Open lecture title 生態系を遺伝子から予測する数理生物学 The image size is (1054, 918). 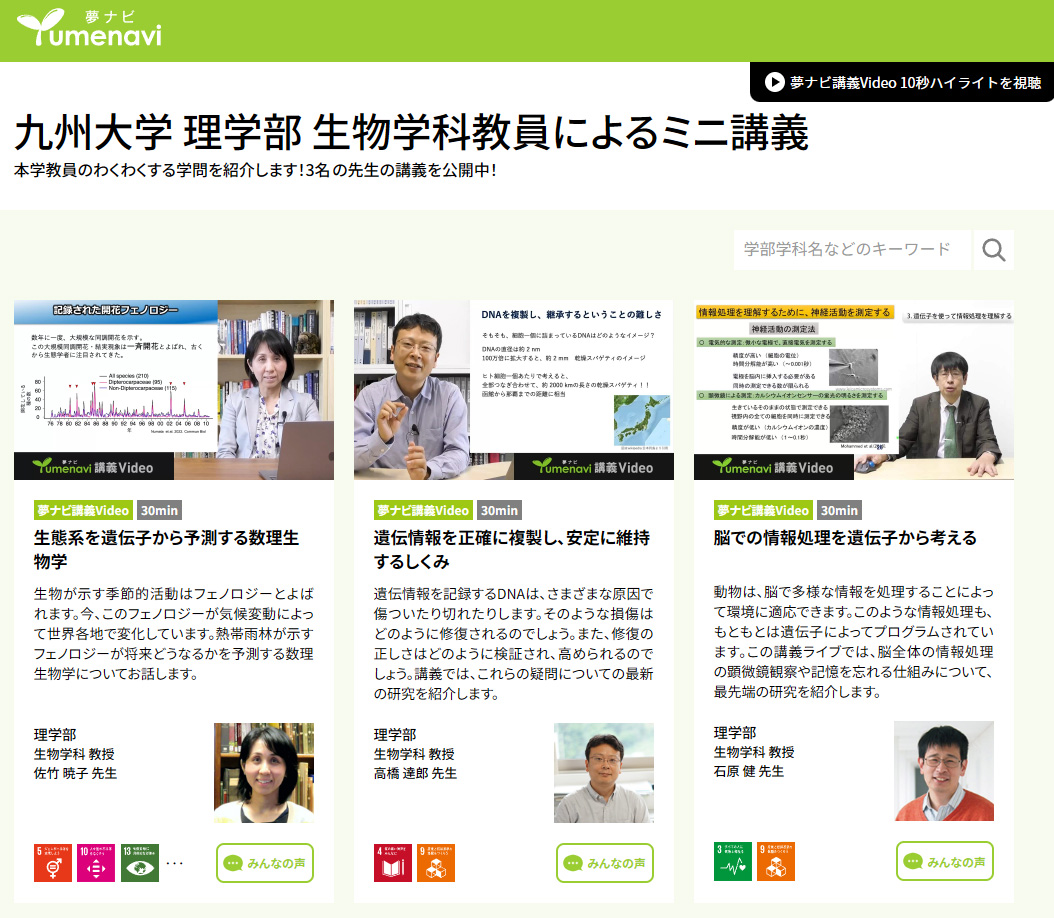(x=166, y=549)
